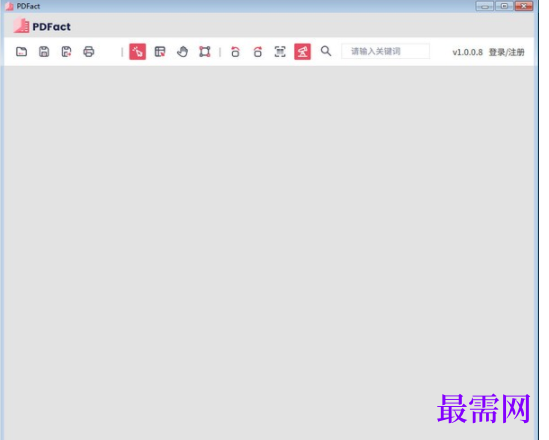Image resolution: width=549 pixels, height=440 pixels.
Task: Click the v1.0.0.8 version label
Action: tap(467, 52)
